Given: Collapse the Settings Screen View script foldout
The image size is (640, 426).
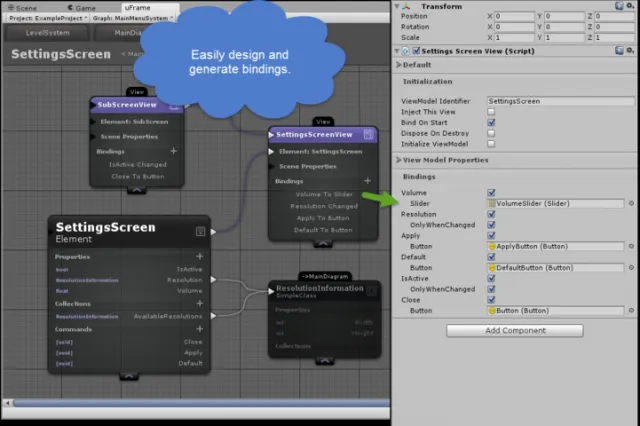Looking at the screenshot, I should coord(397,51).
